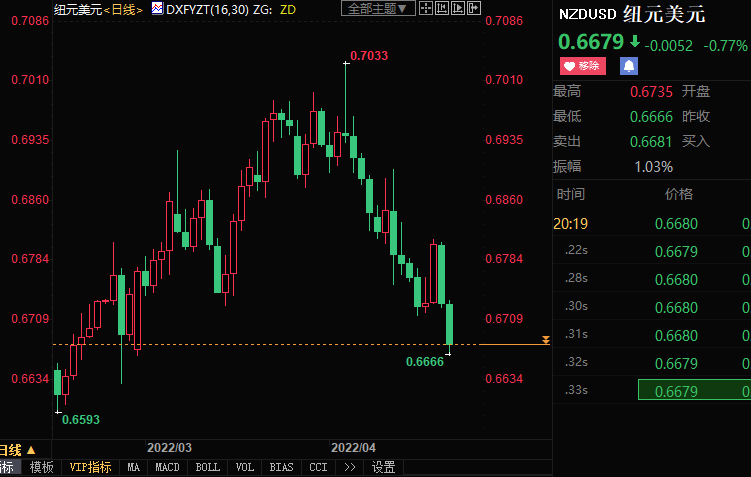
Task: Open the 设置 settings tab
Action: (x=383, y=467)
